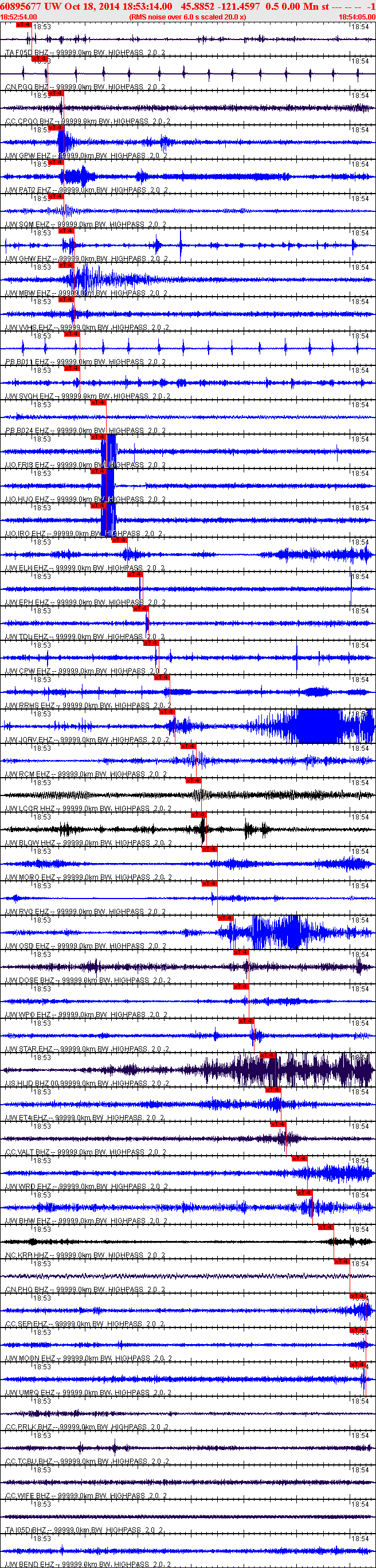Click the UW SQM EHZ station label
The height and width of the screenshot is (1568, 376).
[28, 224]
